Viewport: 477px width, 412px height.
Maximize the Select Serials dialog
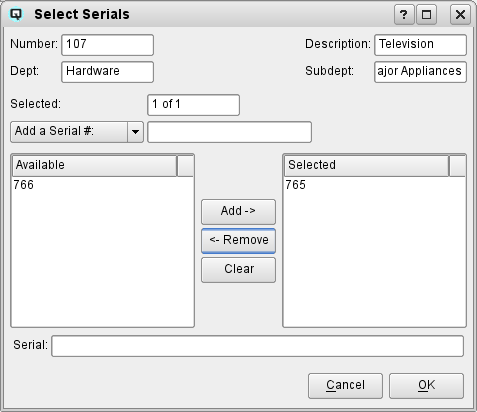426,15
